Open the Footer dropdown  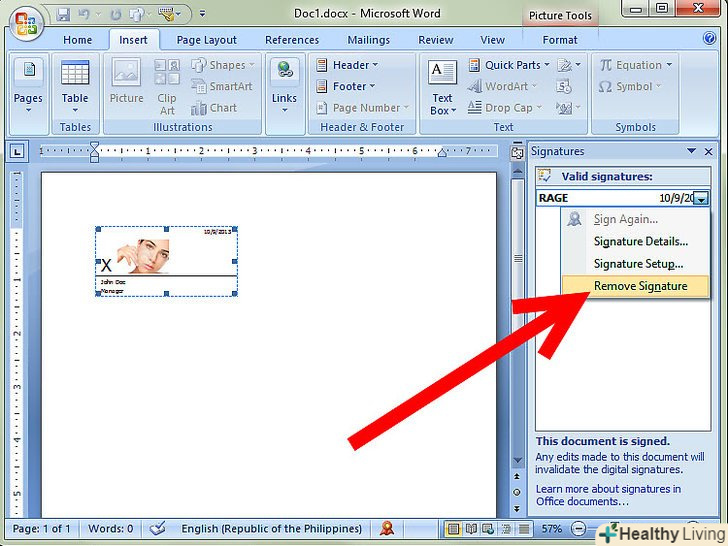pyautogui.click(x=345, y=86)
